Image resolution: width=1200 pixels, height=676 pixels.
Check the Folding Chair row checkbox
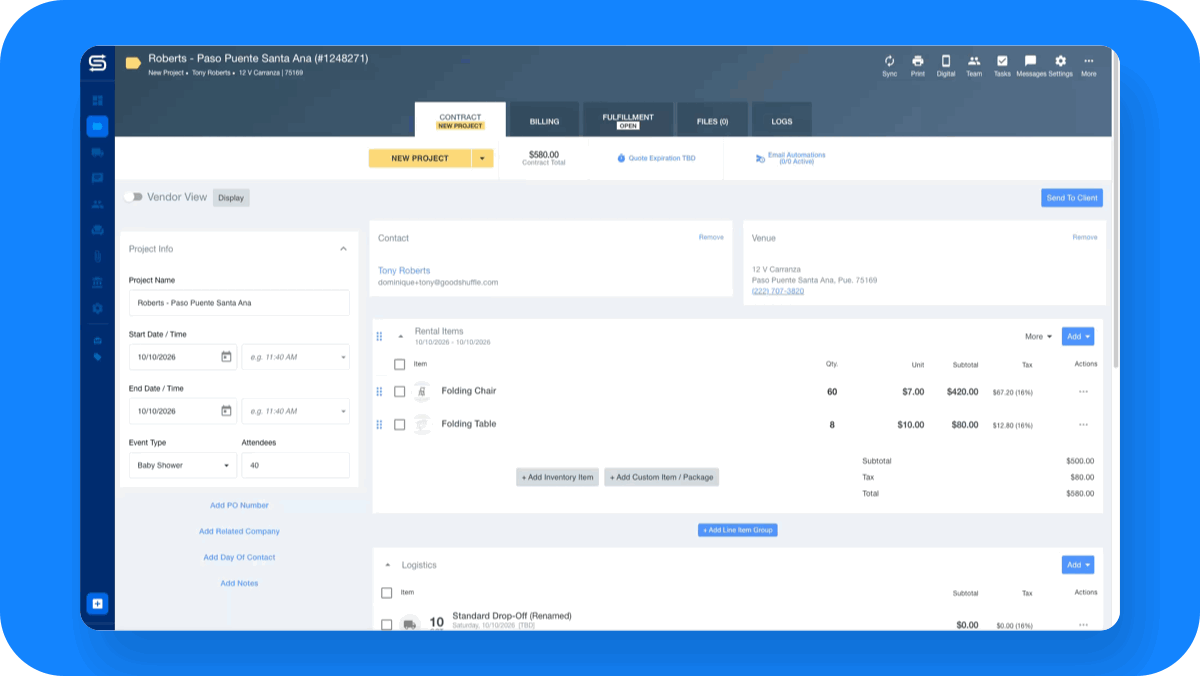pos(399,392)
